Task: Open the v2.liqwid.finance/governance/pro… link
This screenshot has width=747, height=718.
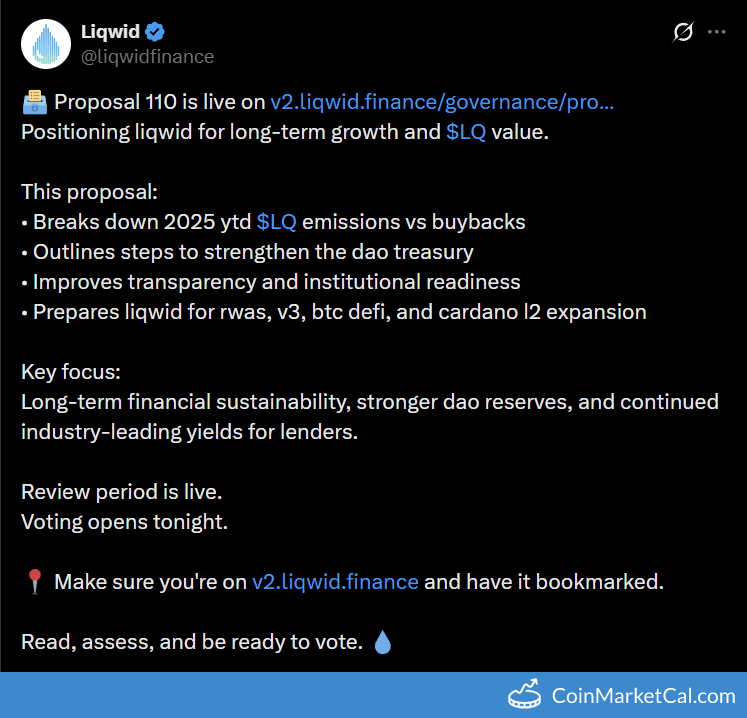Action: (442, 102)
